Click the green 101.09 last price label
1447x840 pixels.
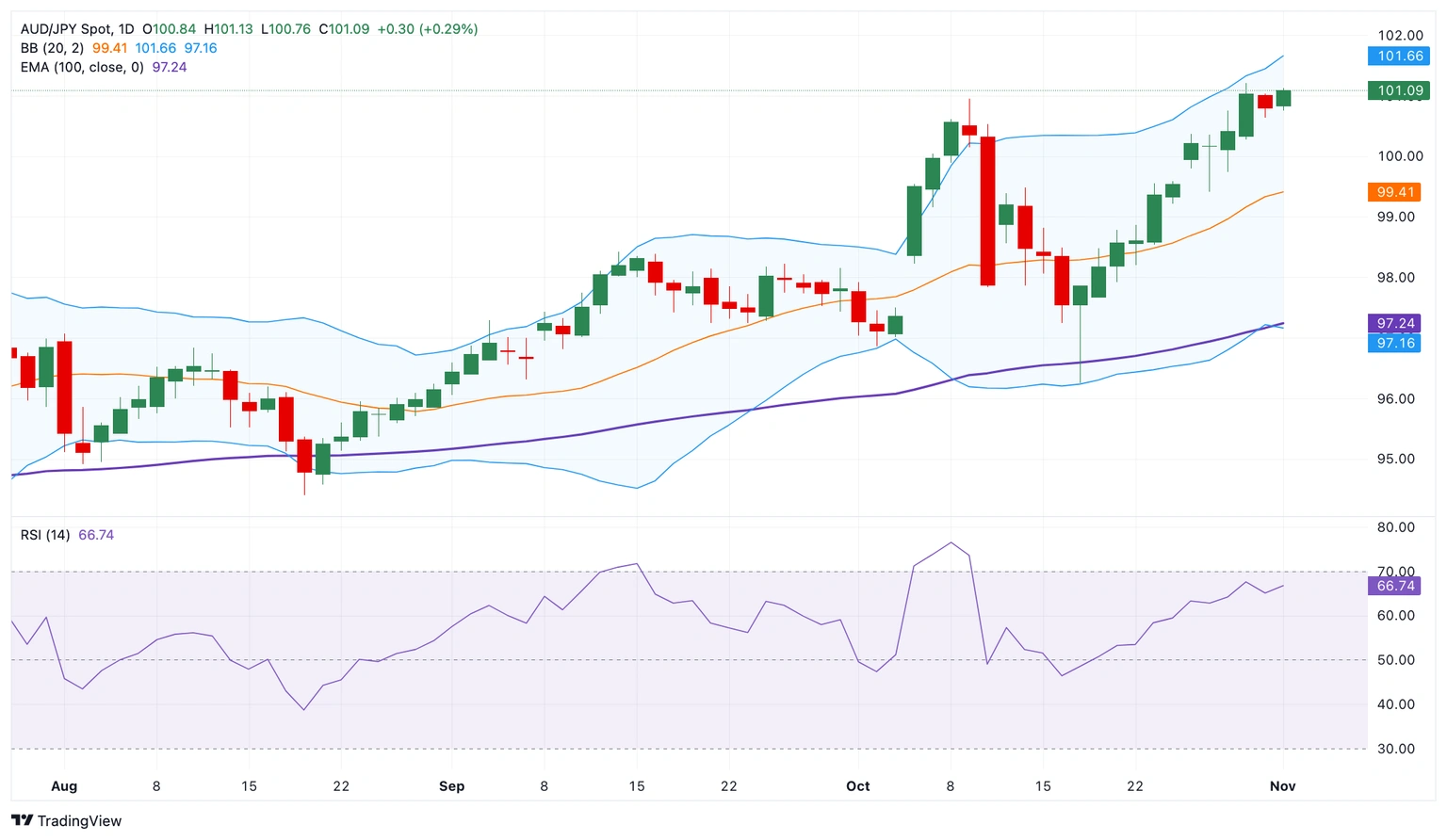[x=1398, y=90]
